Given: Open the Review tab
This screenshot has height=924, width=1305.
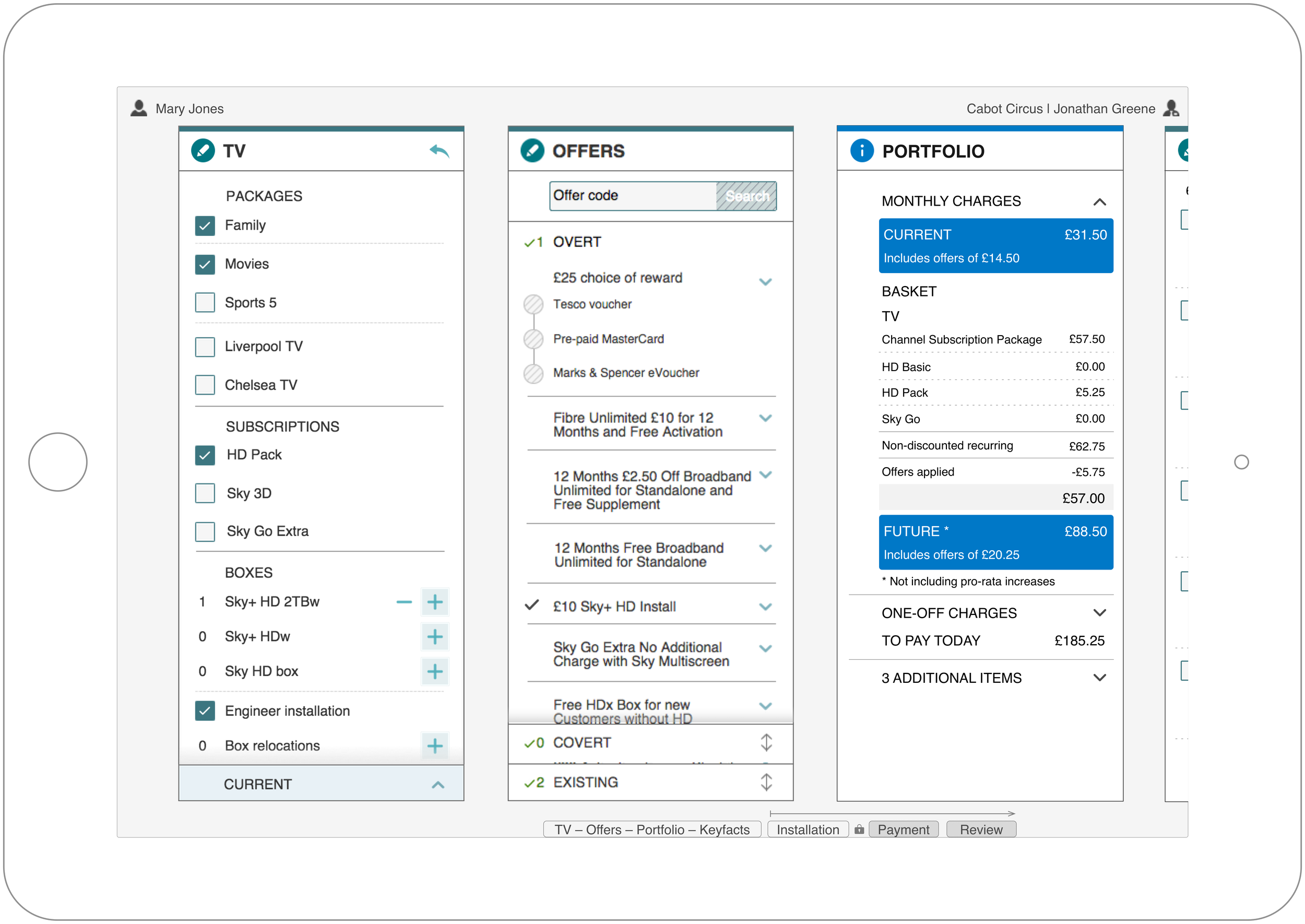Looking at the screenshot, I should [x=981, y=830].
